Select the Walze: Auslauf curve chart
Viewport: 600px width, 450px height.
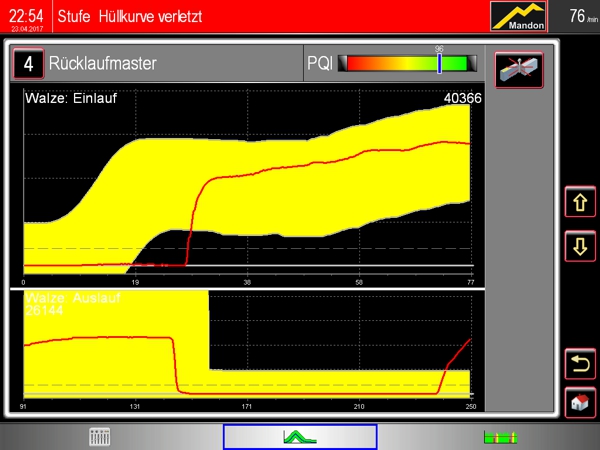click(250, 350)
